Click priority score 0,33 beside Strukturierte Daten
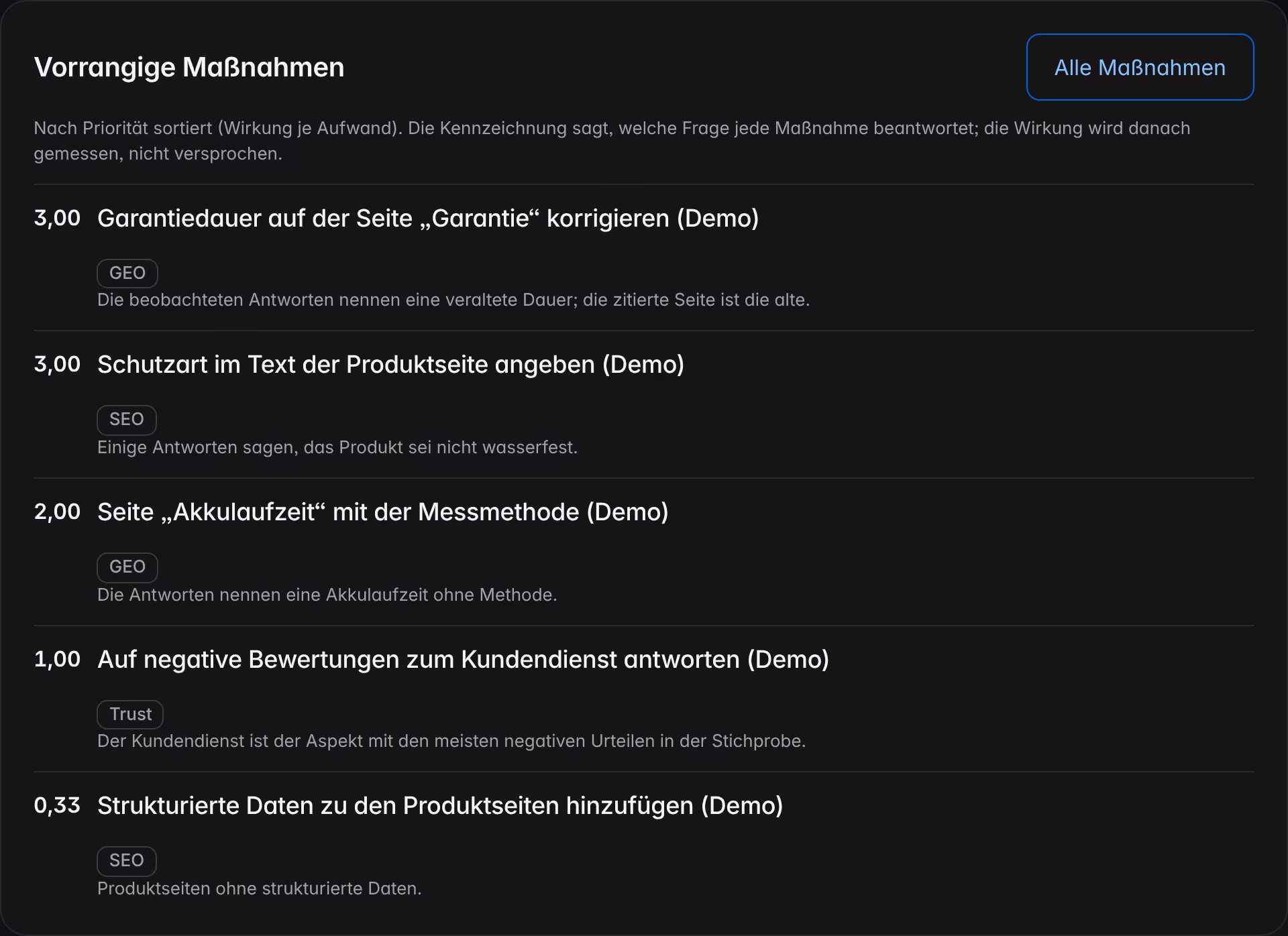The image size is (1288, 936). pyautogui.click(x=57, y=806)
